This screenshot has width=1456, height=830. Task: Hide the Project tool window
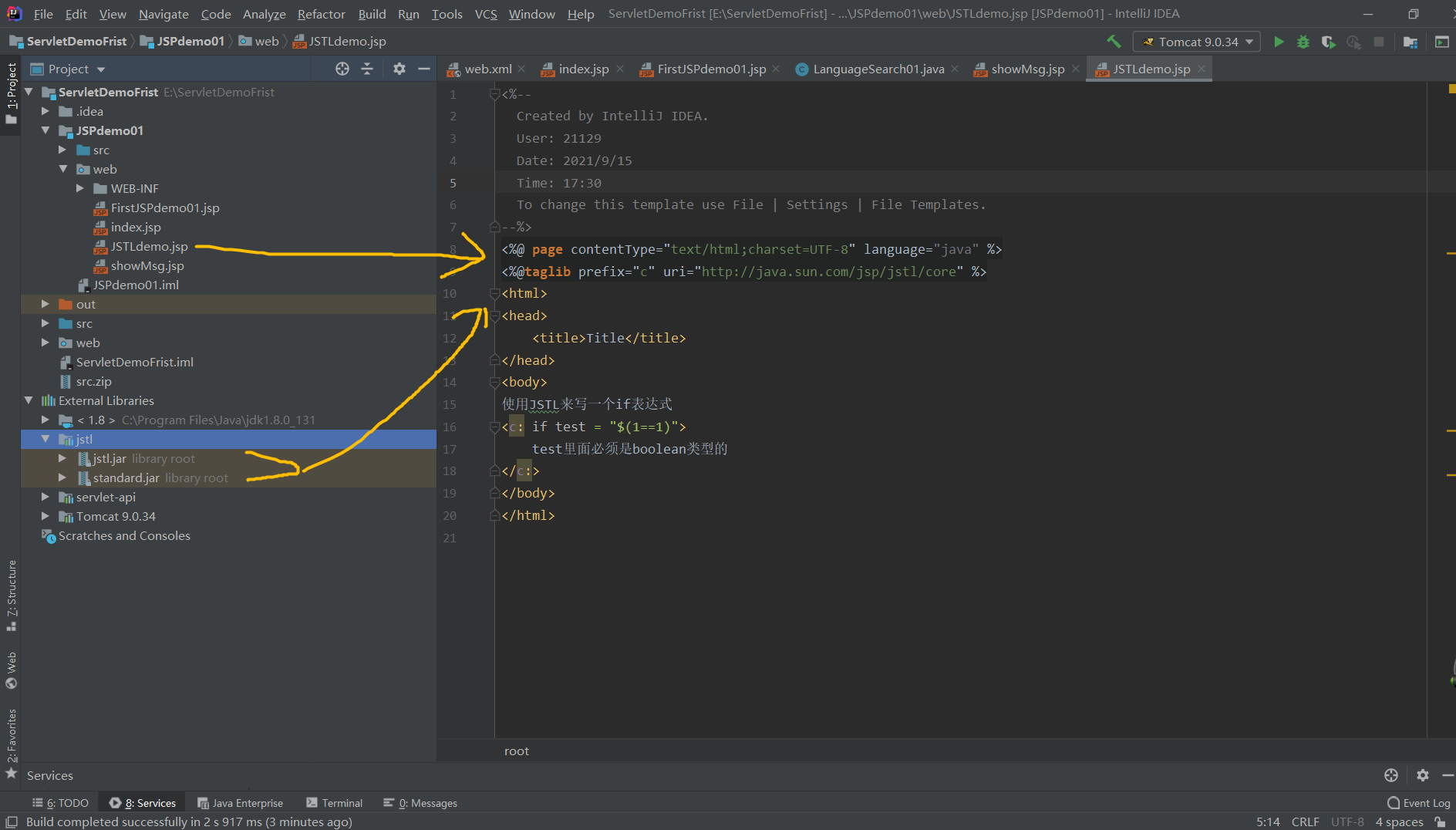coord(424,69)
